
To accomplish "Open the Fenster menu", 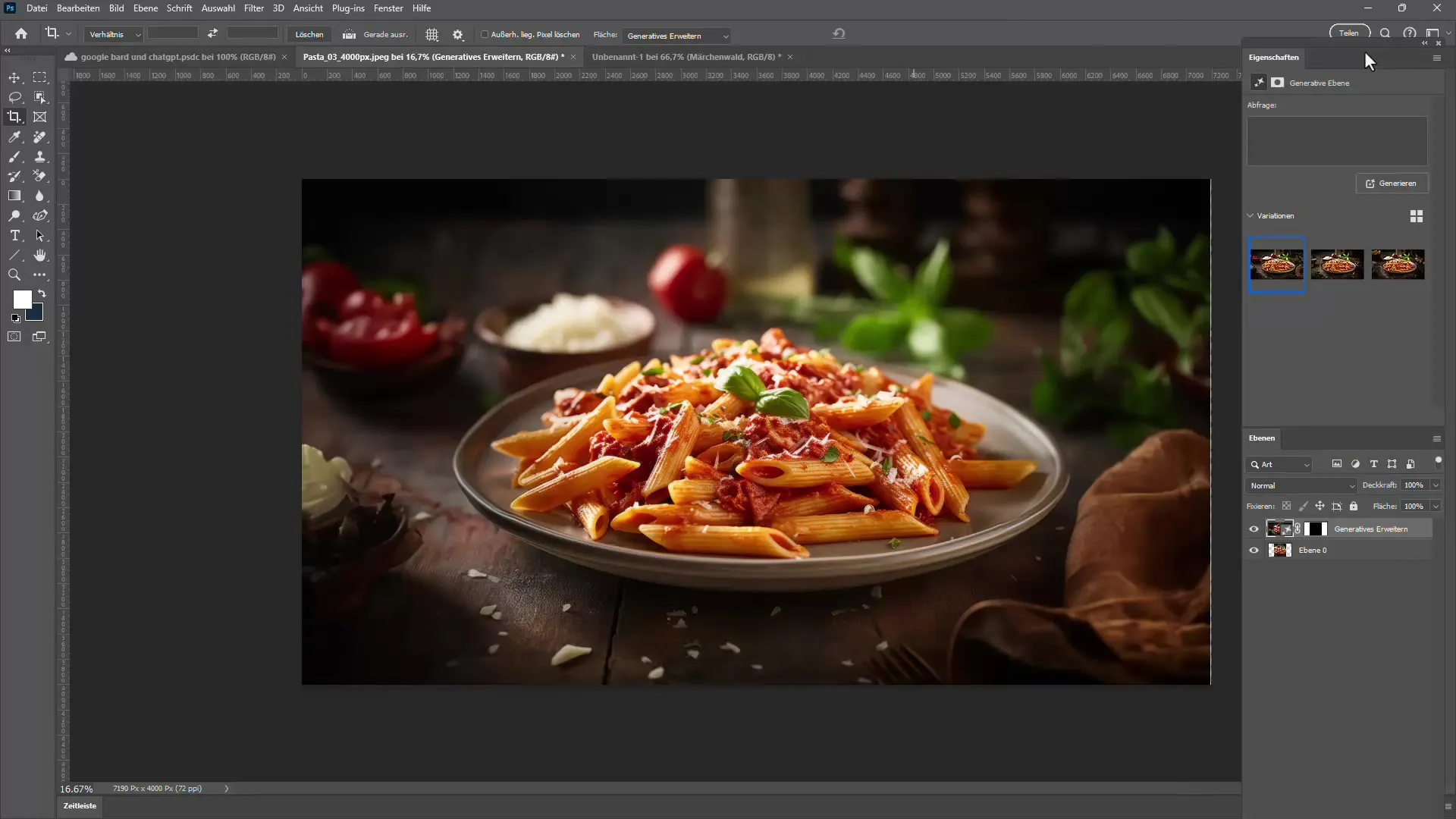I will (x=388, y=8).
